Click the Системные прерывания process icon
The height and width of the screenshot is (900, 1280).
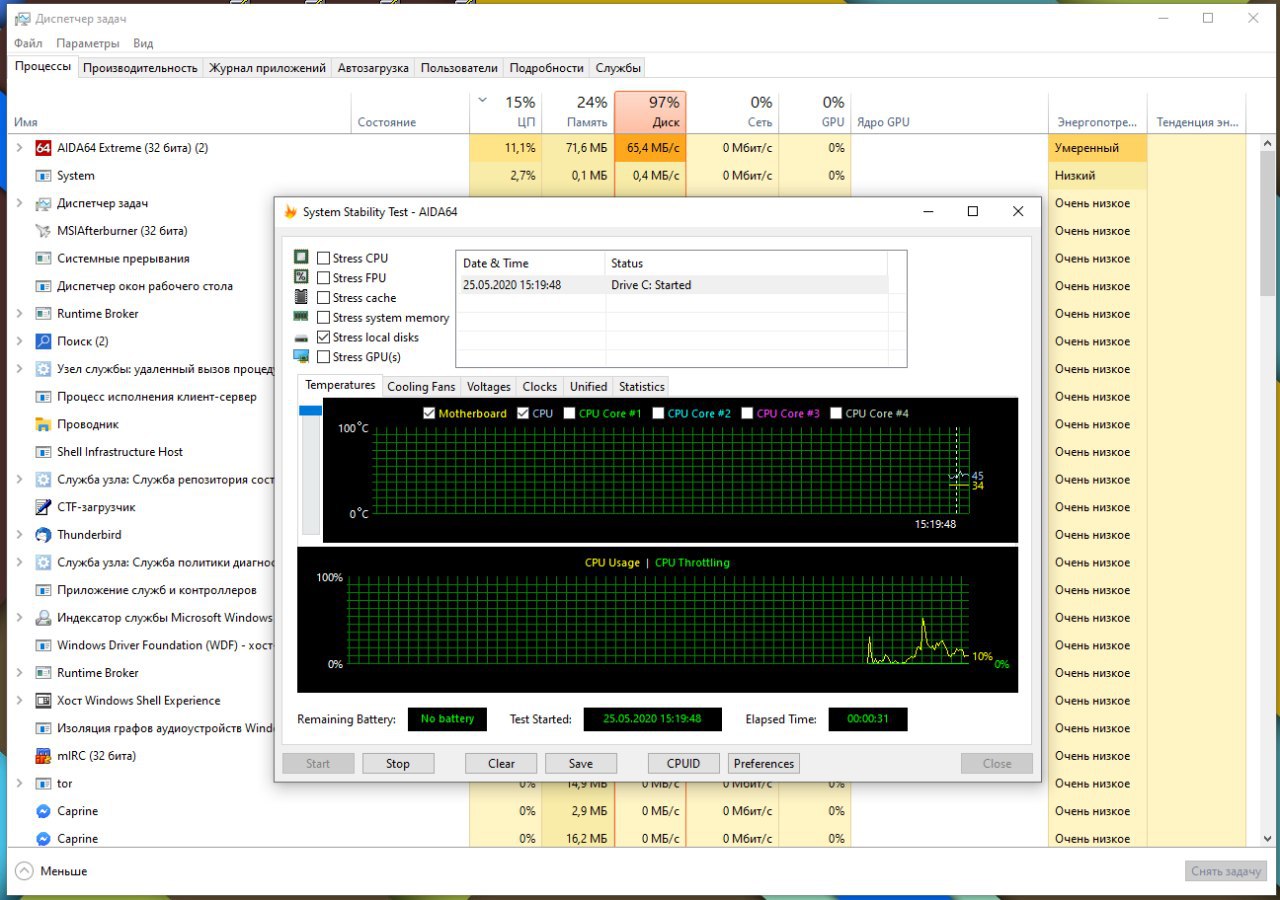tap(43, 259)
